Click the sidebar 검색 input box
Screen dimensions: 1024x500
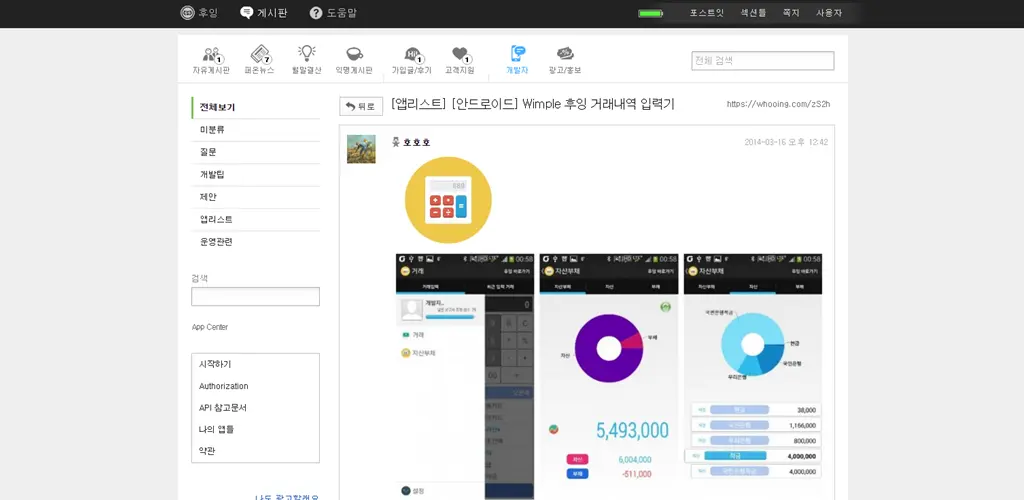255,296
